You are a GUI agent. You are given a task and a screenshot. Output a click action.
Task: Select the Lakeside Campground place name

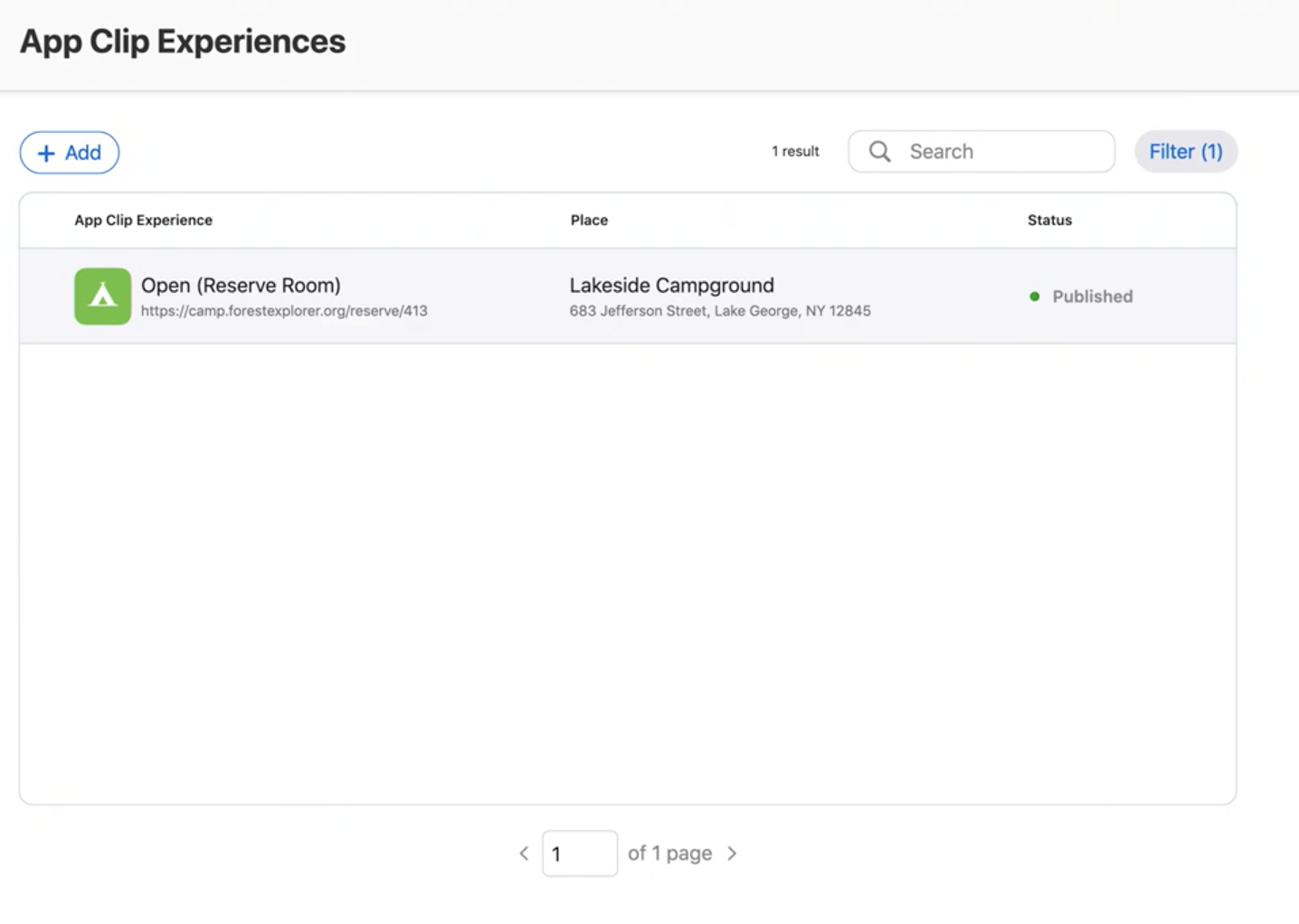[672, 286]
